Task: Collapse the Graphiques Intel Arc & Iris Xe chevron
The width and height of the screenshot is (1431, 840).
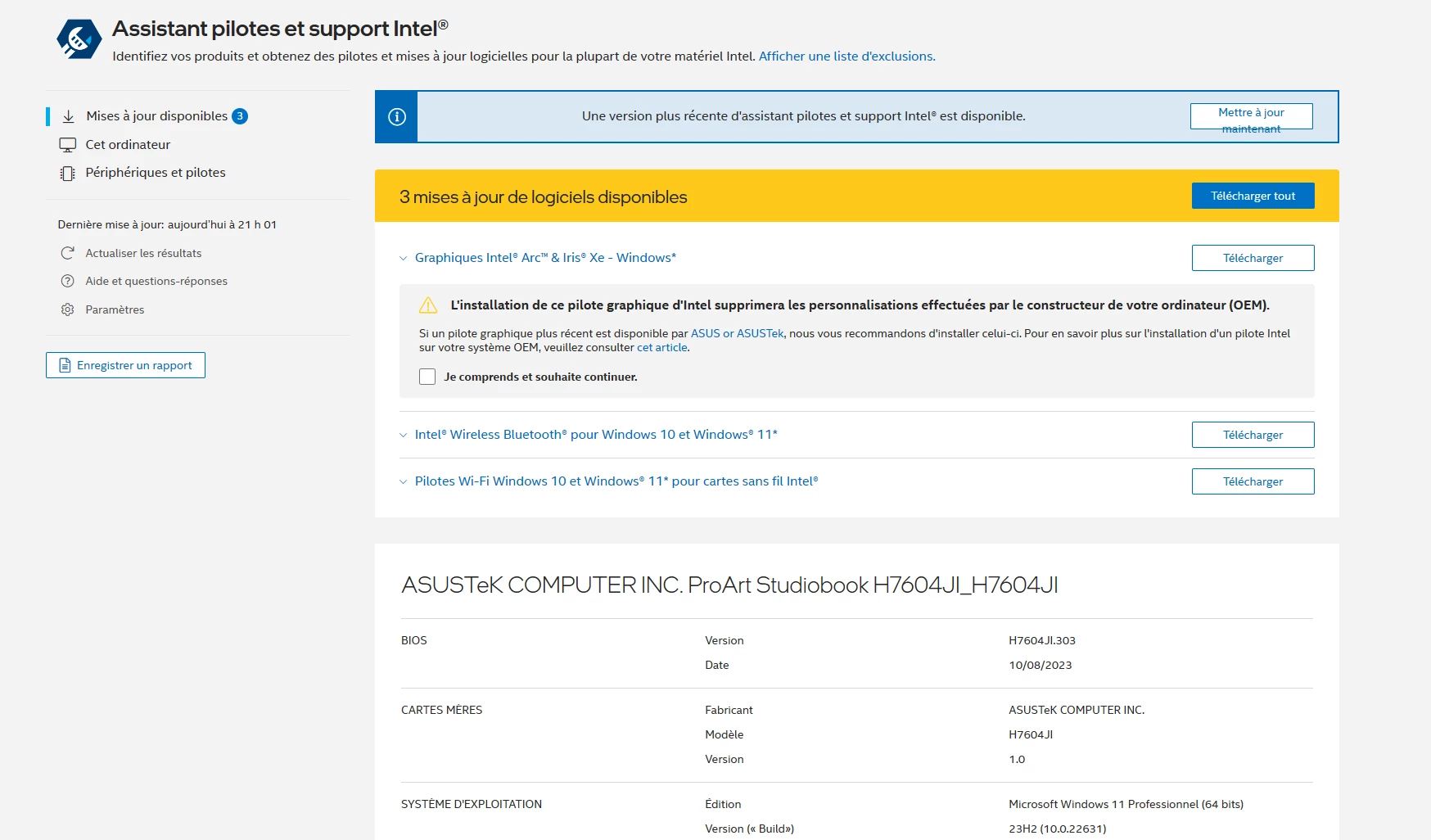Action: 403,258
